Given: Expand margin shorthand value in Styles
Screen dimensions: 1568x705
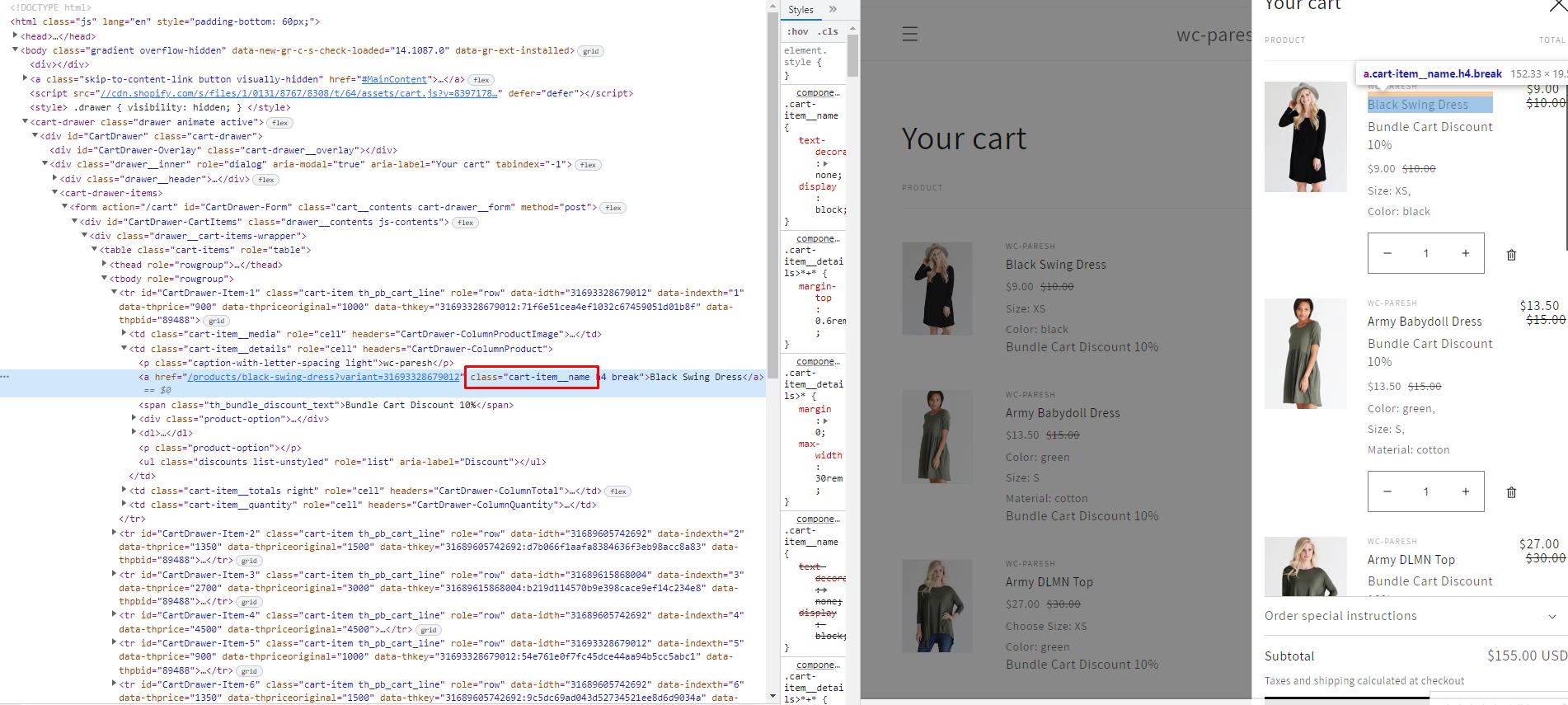Looking at the screenshot, I should pyautogui.click(x=825, y=421).
